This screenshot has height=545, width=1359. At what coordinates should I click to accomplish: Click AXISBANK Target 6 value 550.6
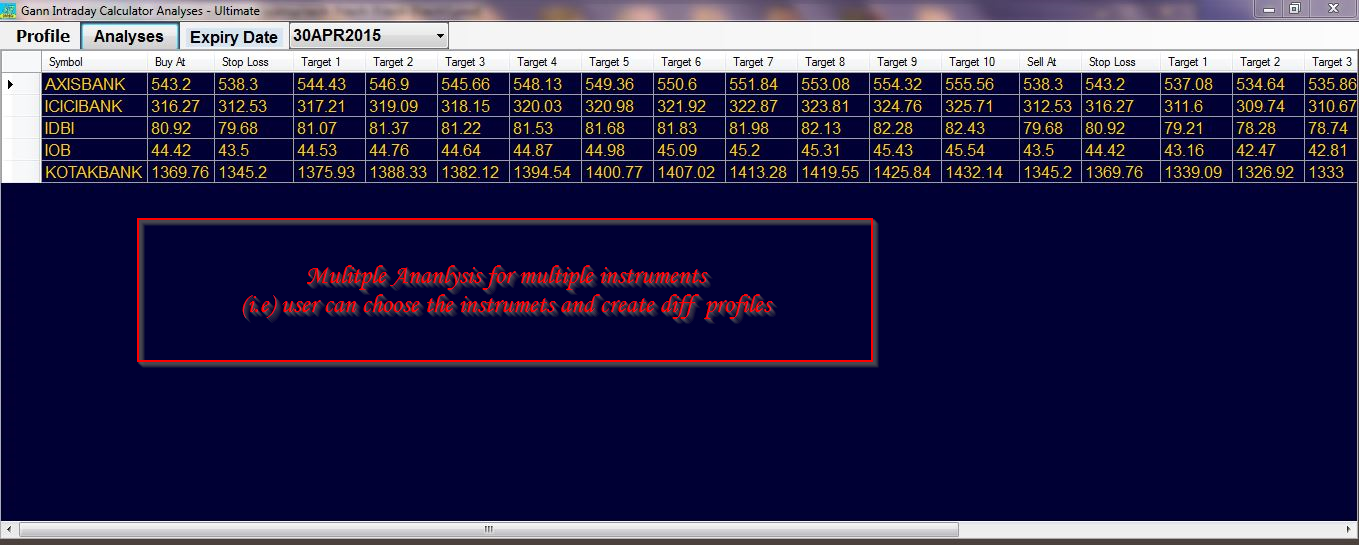pyautogui.click(x=690, y=85)
